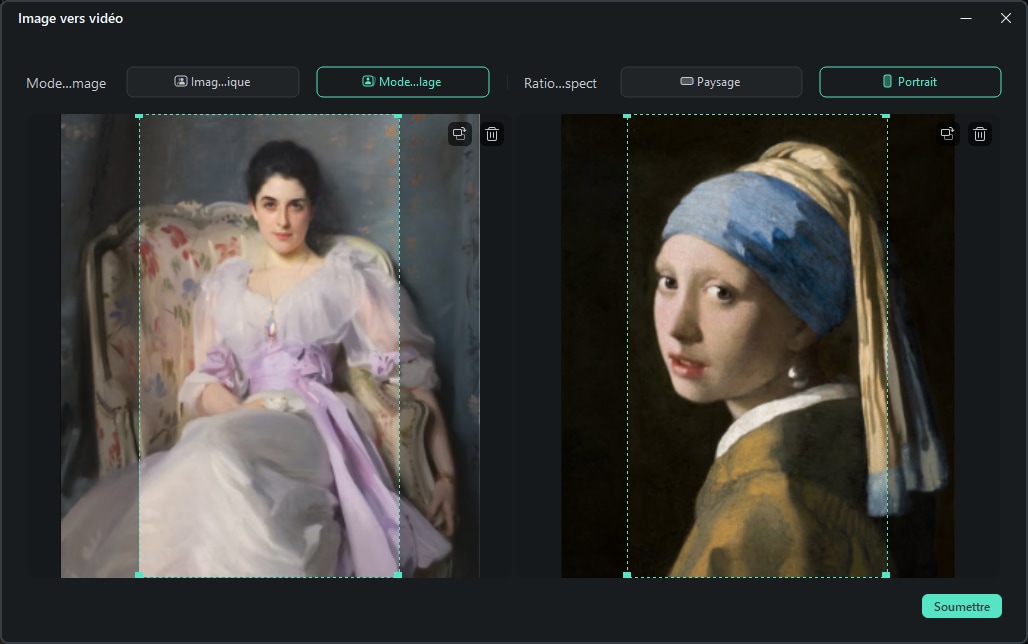This screenshot has width=1028, height=644.
Task: Click bottom-right crop handle on right image
Action: (x=886, y=575)
